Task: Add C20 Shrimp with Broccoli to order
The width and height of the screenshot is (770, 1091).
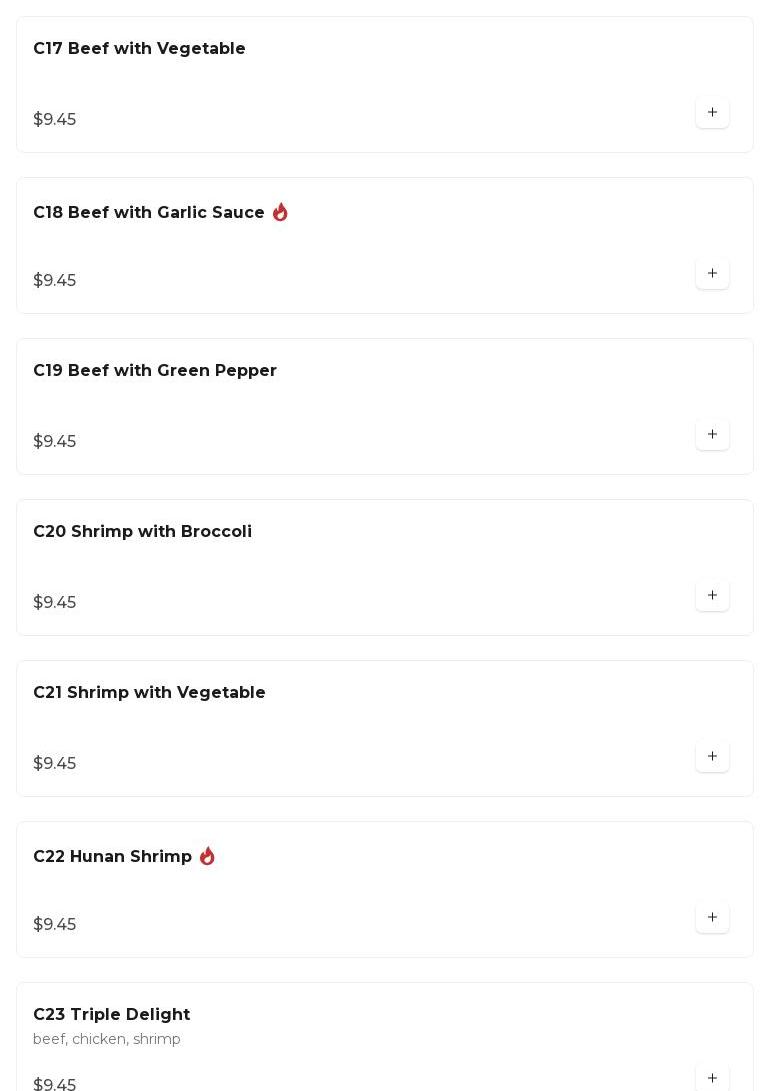Action: click(712, 596)
